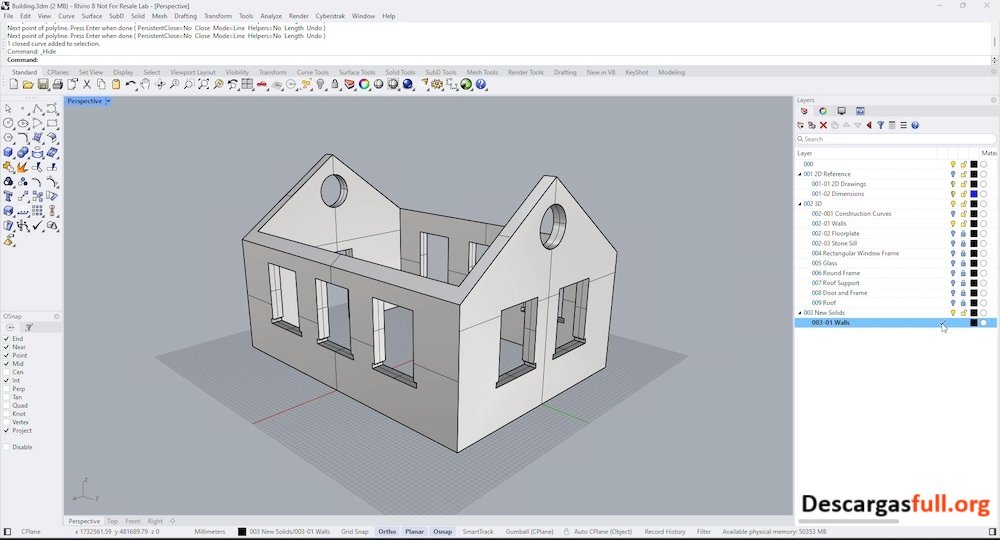Uncheck the Near object snap
Viewport: 1000px width, 540px height.
pos(8,347)
